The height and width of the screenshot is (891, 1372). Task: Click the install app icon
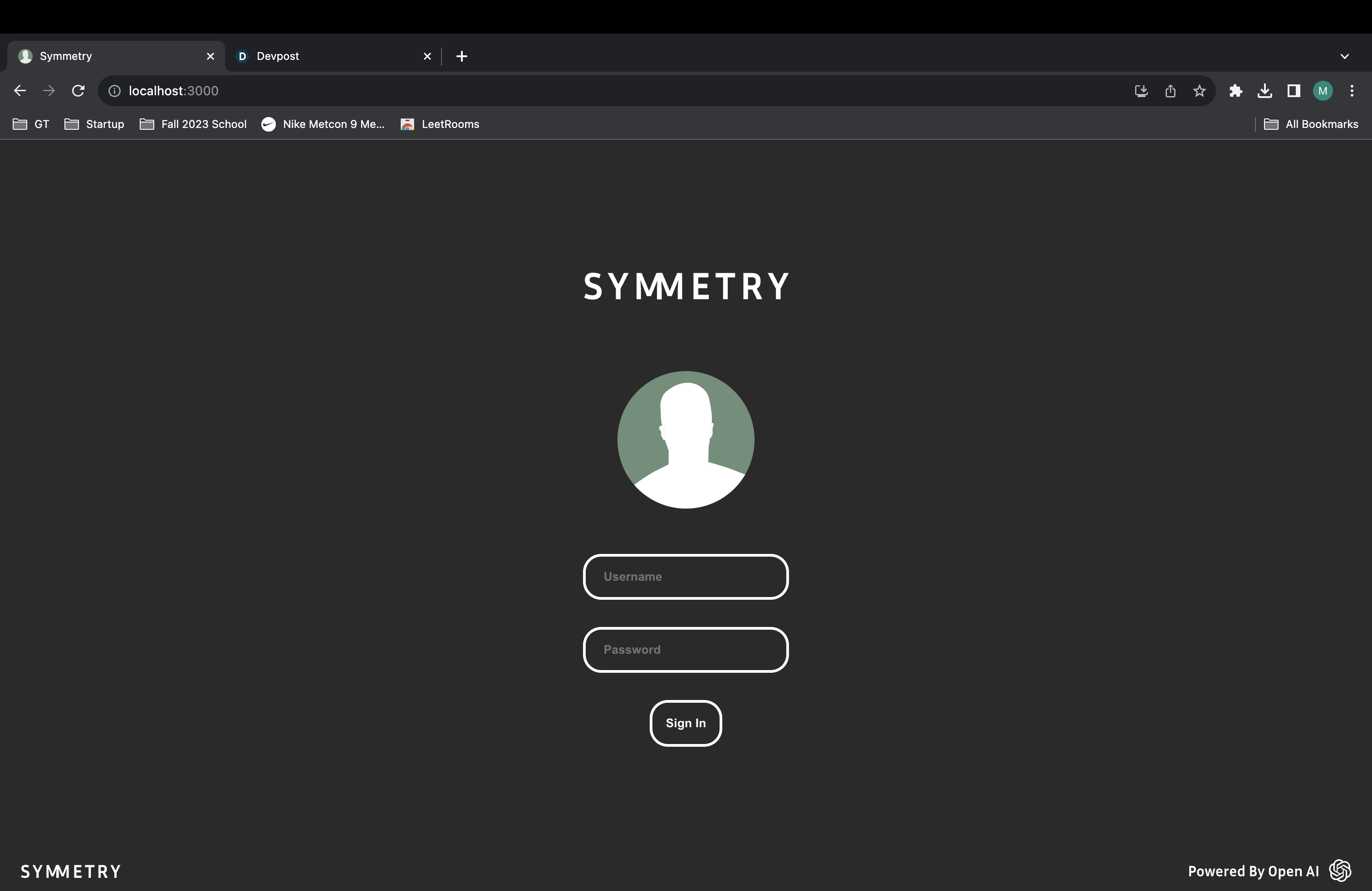(x=1141, y=90)
